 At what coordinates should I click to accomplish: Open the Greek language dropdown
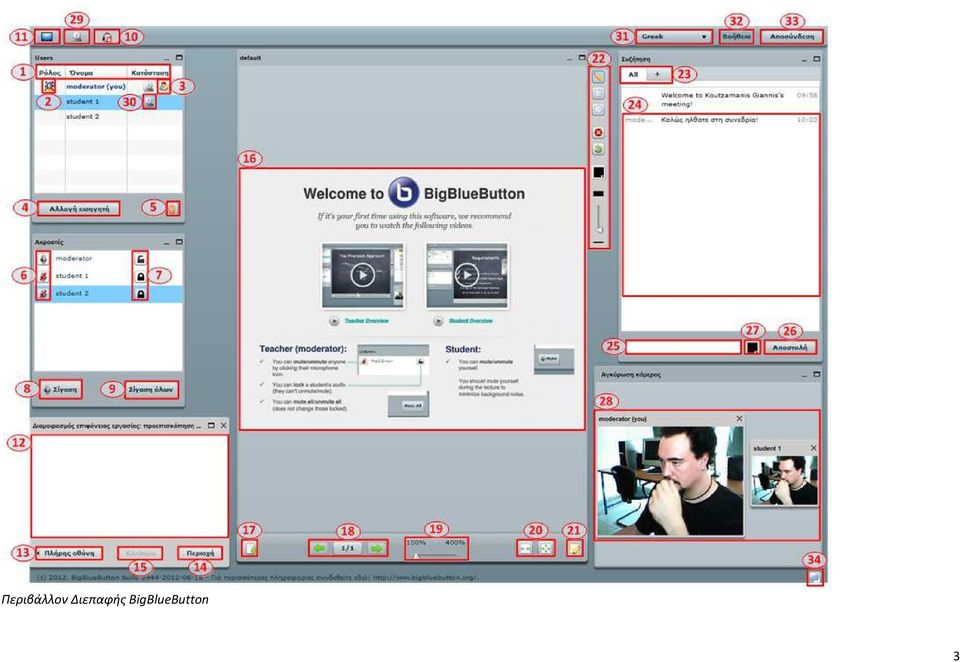[x=673, y=37]
